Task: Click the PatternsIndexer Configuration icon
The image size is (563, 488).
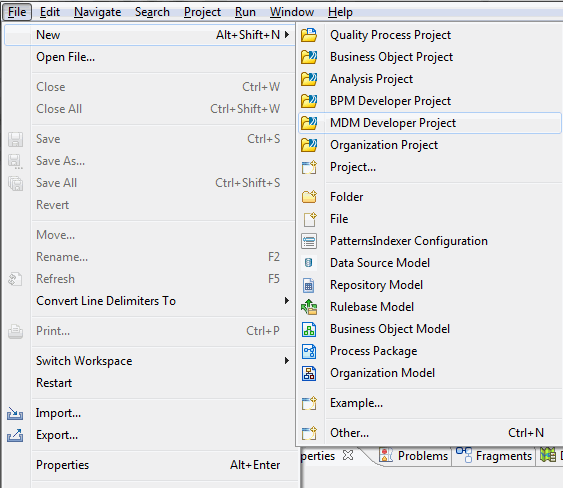Action: tap(309, 241)
